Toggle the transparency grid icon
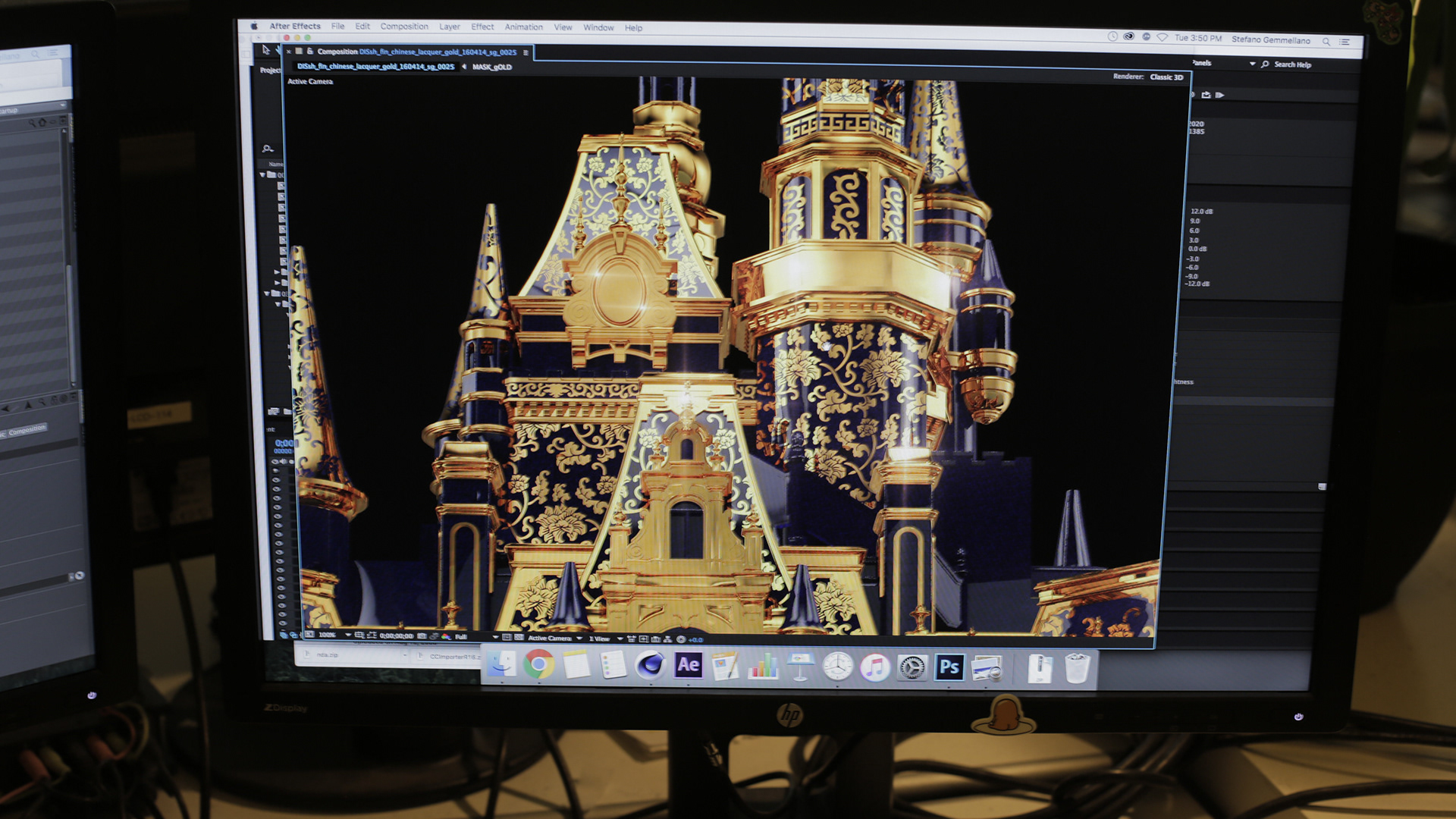1456x819 pixels. pyautogui.click(x=519, y=637)
